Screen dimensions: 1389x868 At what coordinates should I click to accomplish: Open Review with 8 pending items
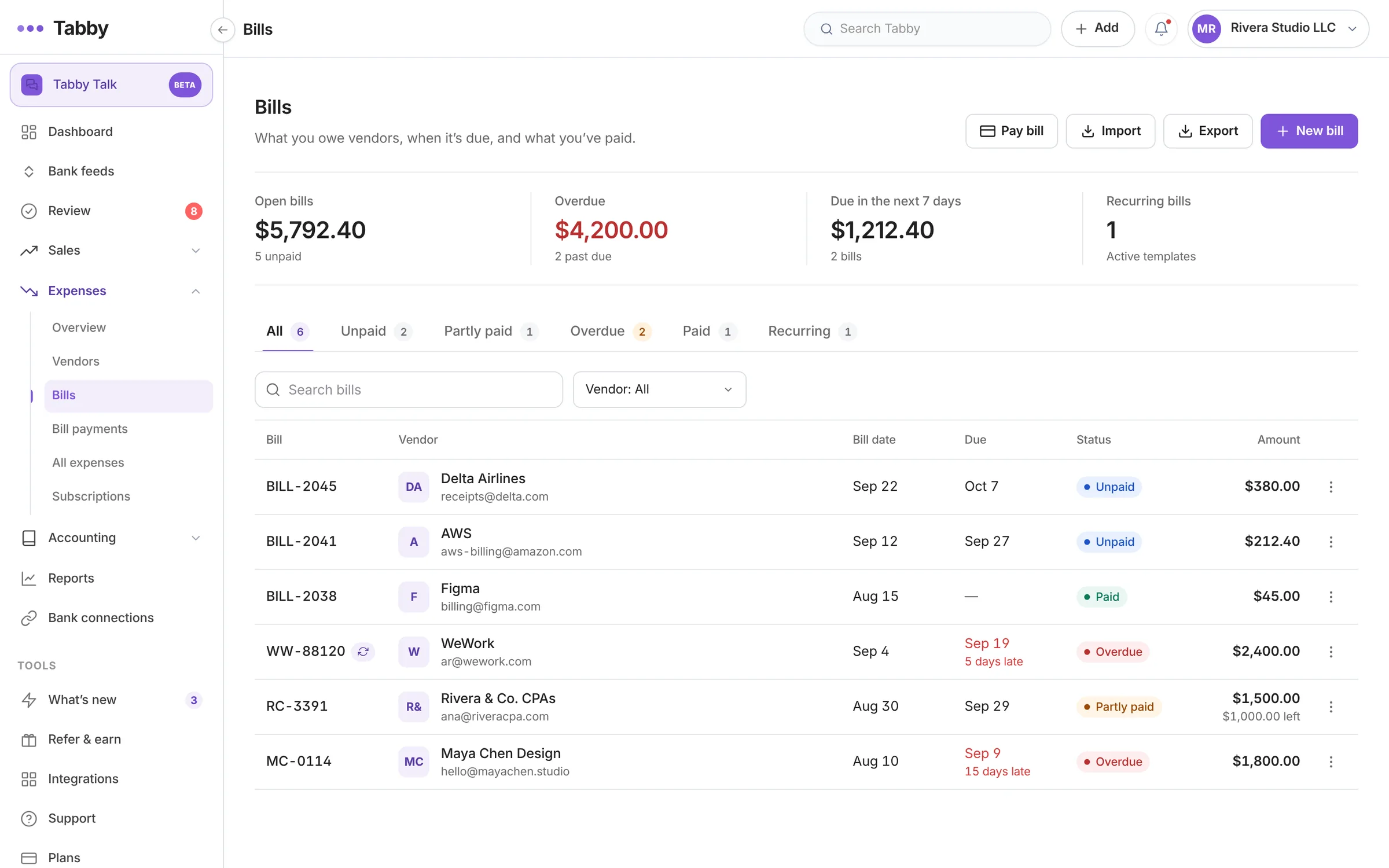[x=111, y=211]
